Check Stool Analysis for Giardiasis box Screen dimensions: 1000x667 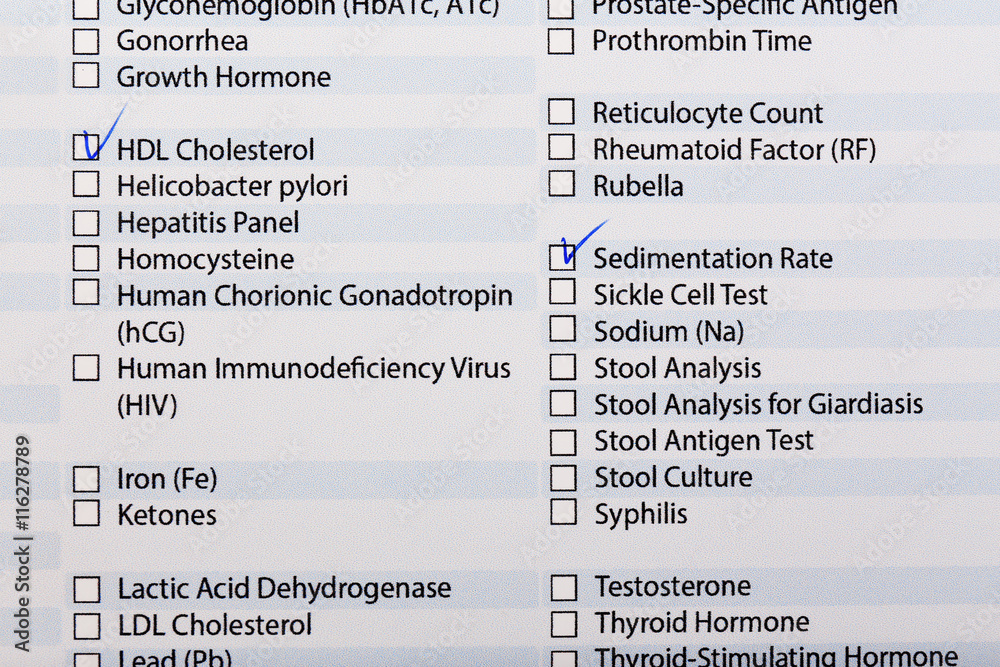(563, 403)
